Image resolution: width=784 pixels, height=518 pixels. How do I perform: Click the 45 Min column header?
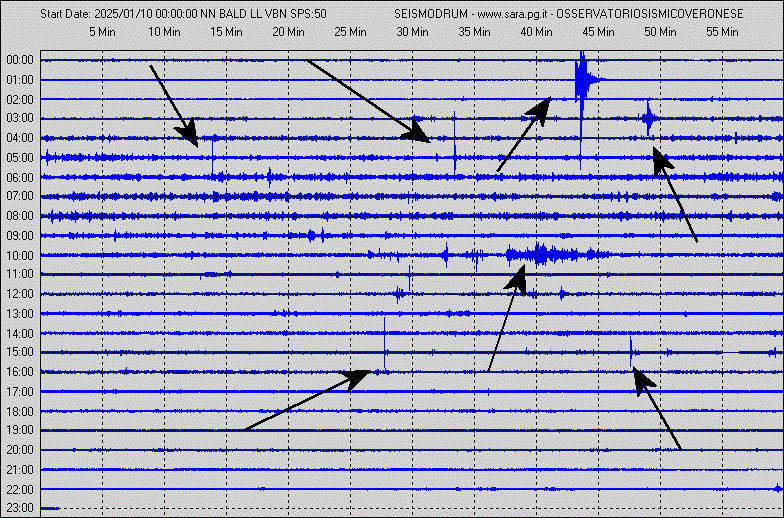point(598,32)
